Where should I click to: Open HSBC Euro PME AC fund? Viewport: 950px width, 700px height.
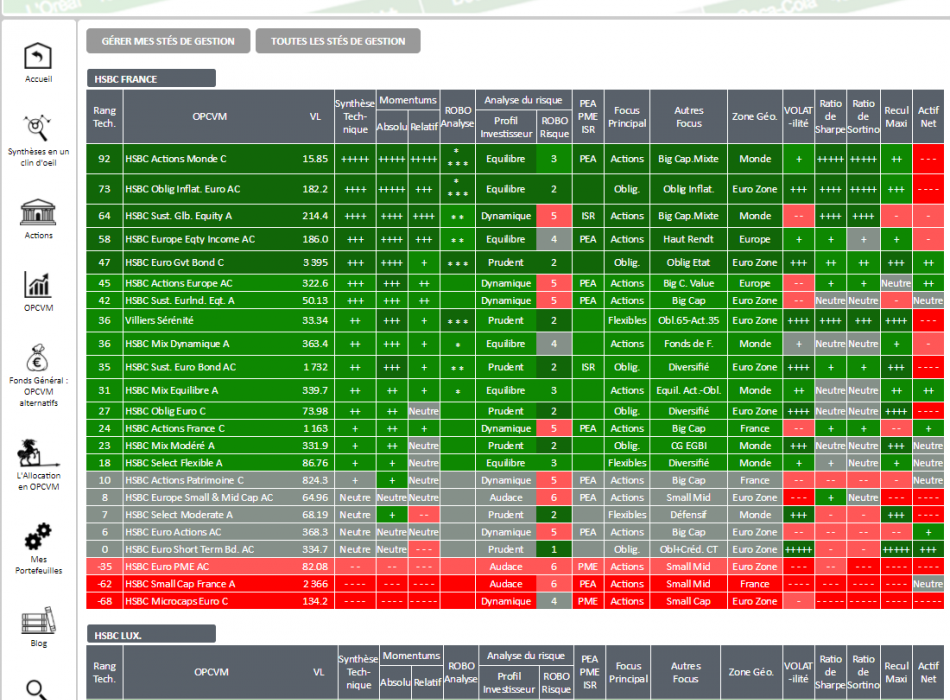pos(167,567)
